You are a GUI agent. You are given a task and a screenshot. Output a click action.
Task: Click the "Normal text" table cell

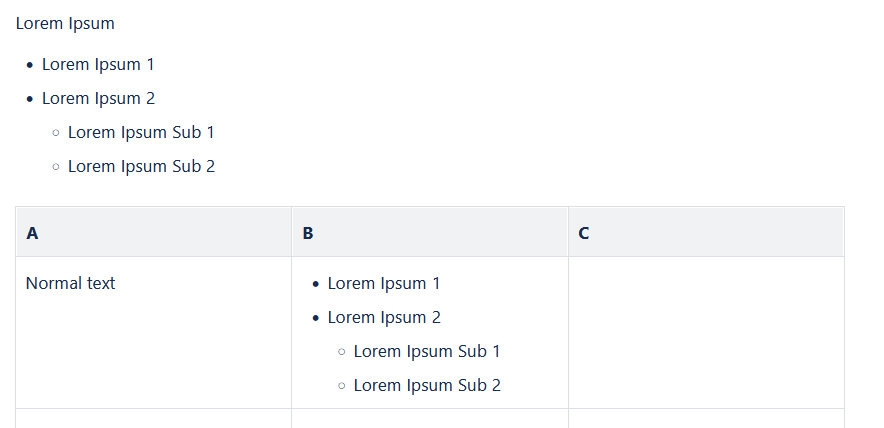pos(153,333)
